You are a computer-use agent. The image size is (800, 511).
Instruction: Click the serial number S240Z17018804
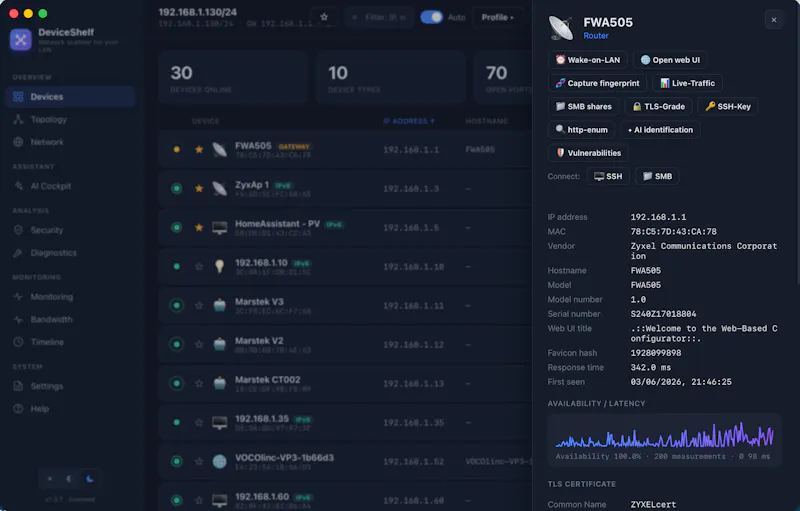[663, 314]
